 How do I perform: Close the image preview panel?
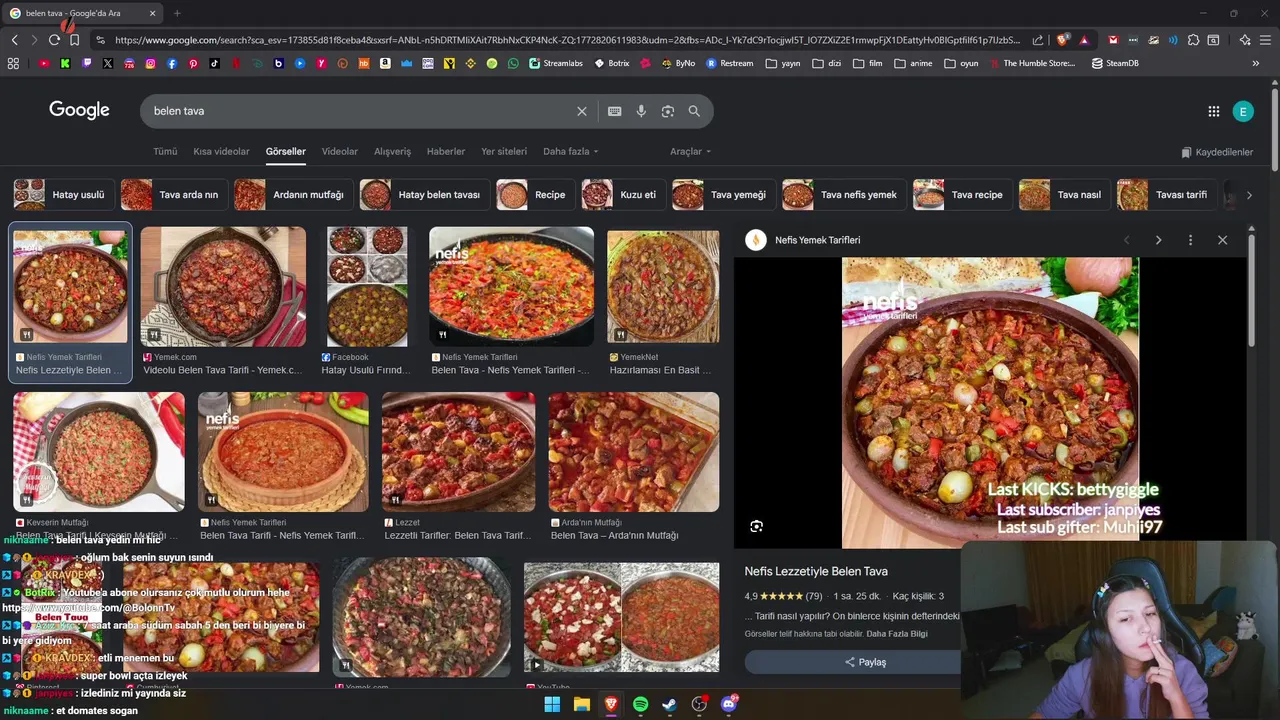[1222, 240]
